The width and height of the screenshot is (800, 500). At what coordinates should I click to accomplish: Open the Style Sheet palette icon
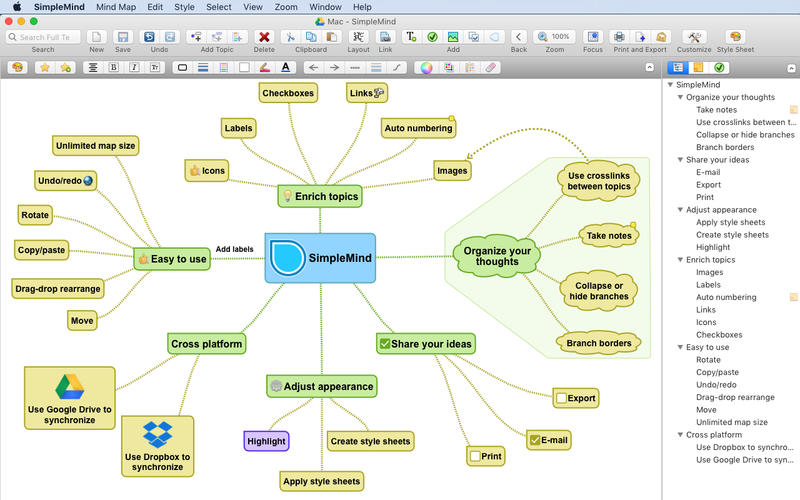[x=735, y=37]
